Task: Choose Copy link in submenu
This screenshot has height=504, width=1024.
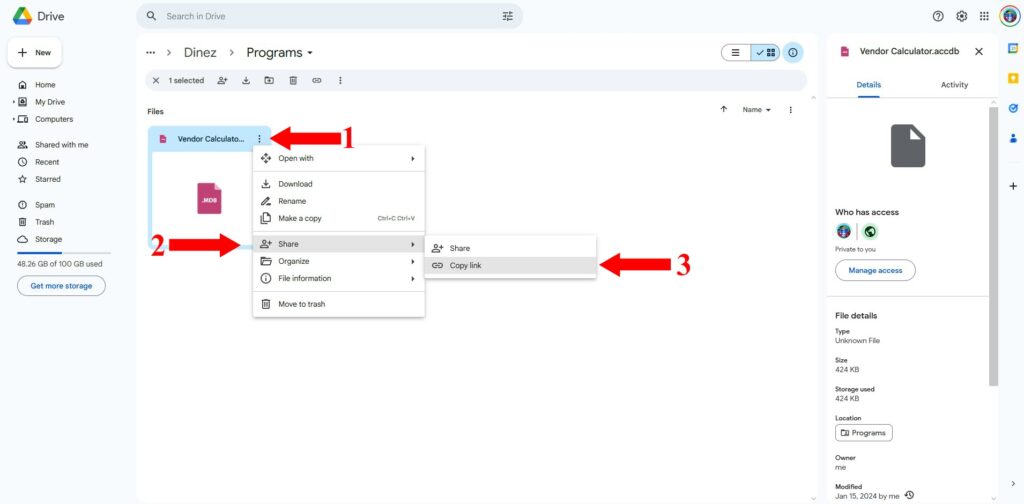Action: (x=510, y=266)
